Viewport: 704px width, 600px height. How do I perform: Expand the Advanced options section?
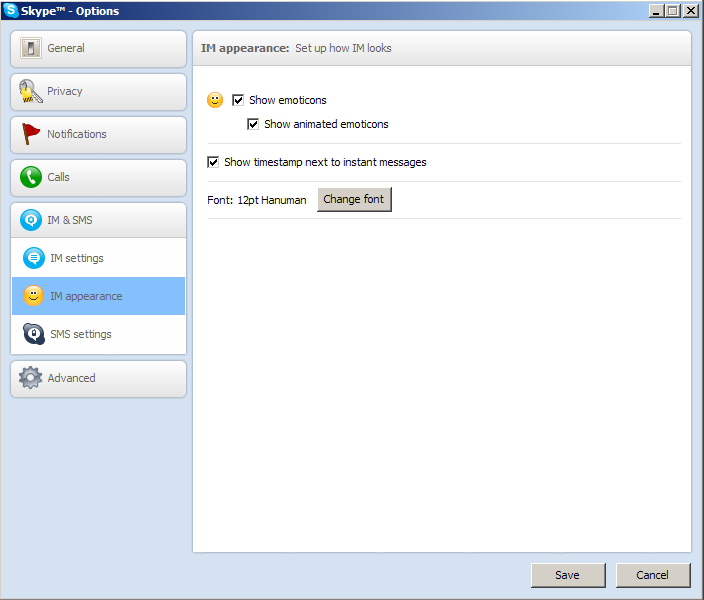(x=98, y=378)
